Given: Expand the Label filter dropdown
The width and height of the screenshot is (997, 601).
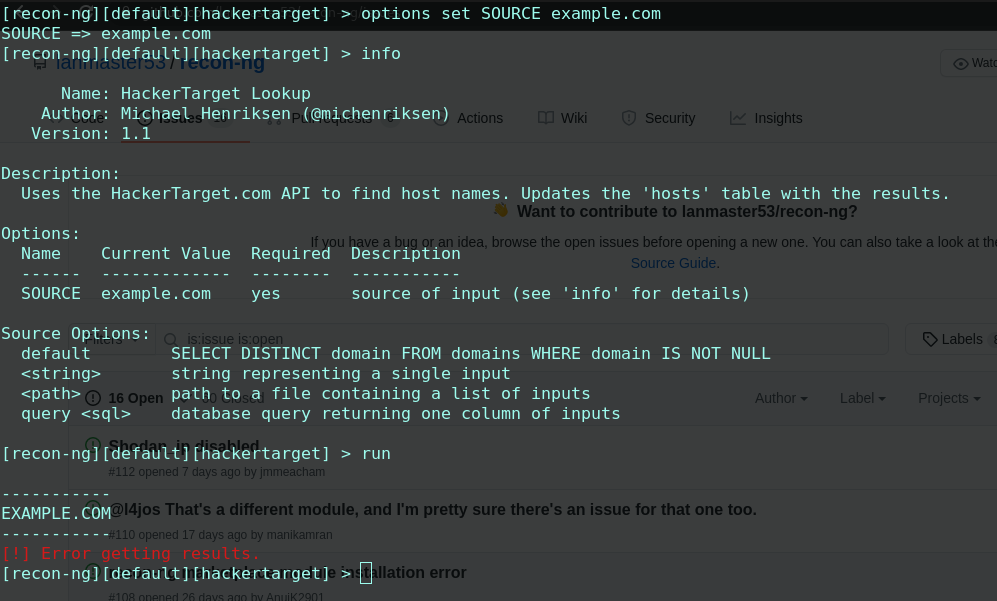Looking at the screenshot, I should click(862, 398).
